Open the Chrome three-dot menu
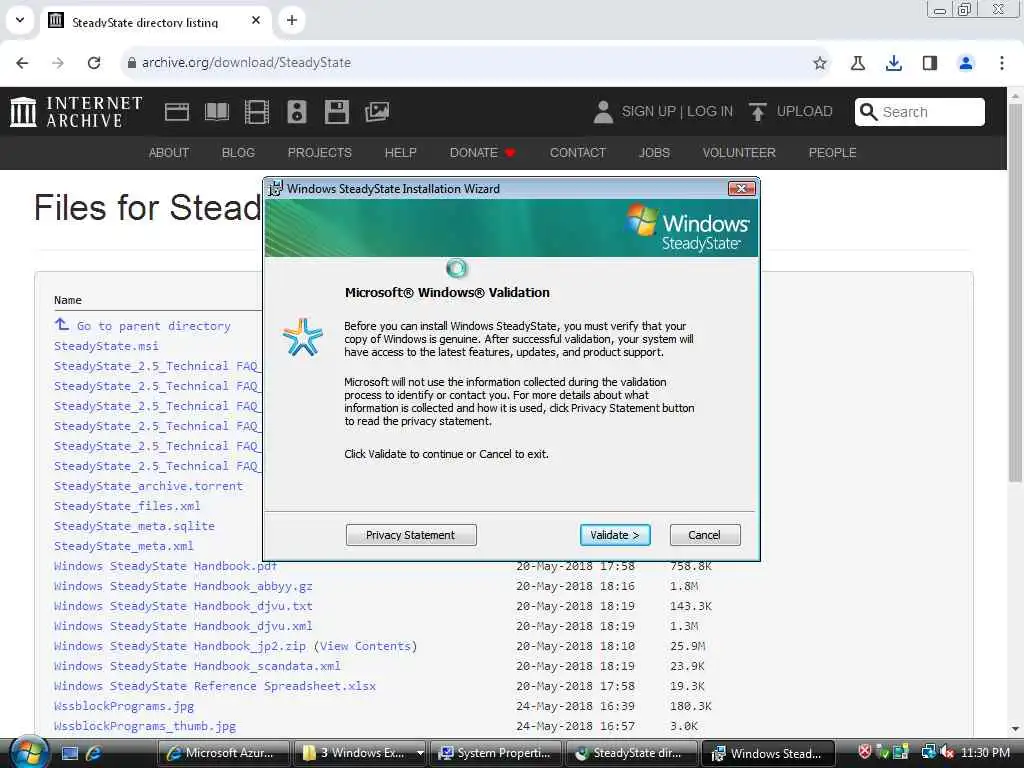1024x768 pixels. pos(1001,63)
